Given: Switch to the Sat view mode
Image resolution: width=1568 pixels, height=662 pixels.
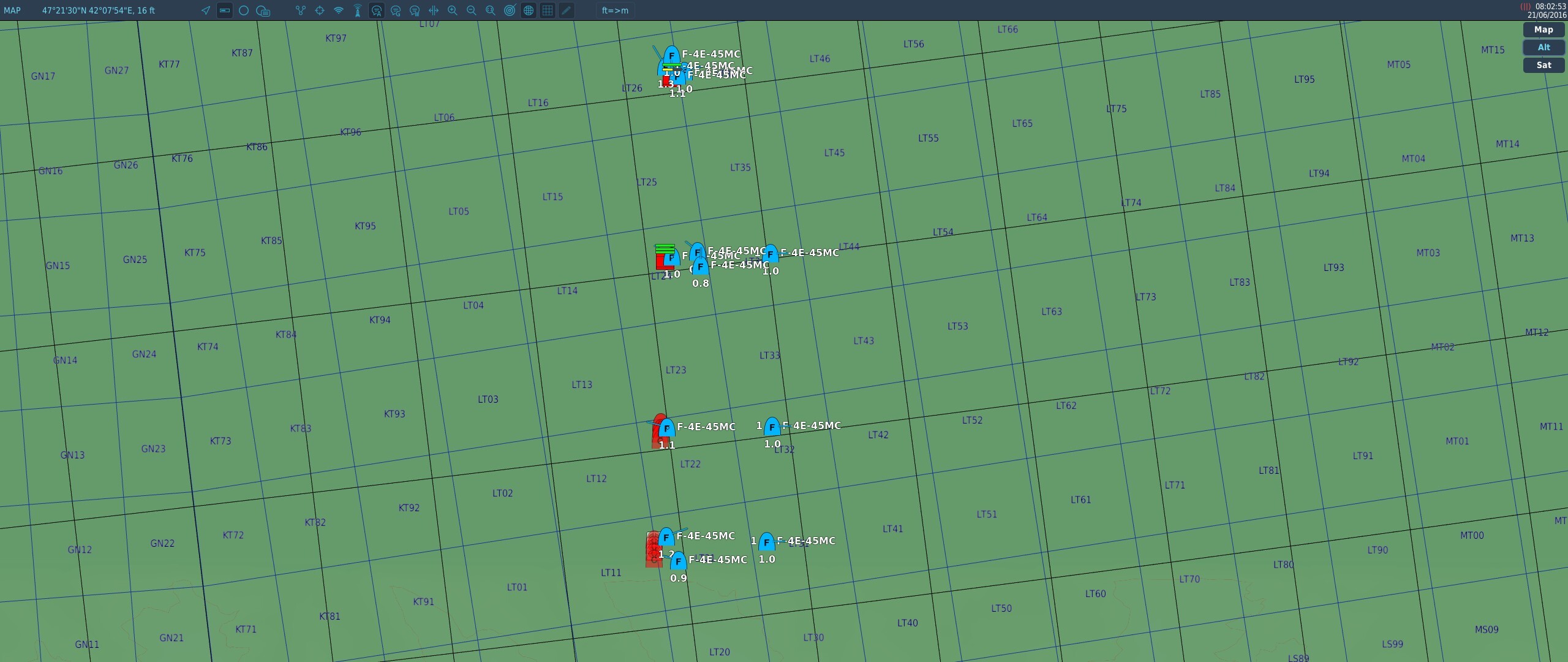Looking at the screenshot, I should point(1543,65).
